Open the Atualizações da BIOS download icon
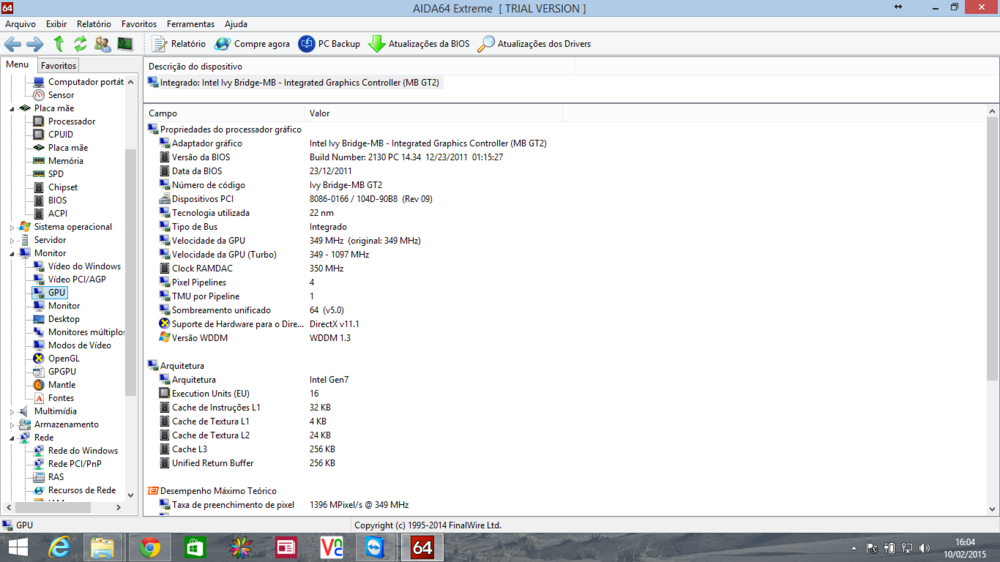This screenshot has height=562, width=1000. [377, 44]
